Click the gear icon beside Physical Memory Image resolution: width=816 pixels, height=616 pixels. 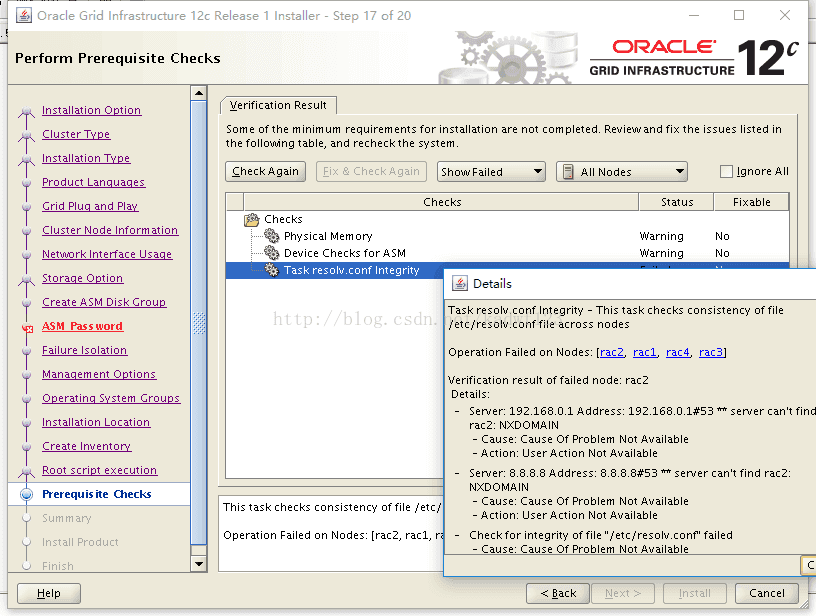[x=272, y=236]
